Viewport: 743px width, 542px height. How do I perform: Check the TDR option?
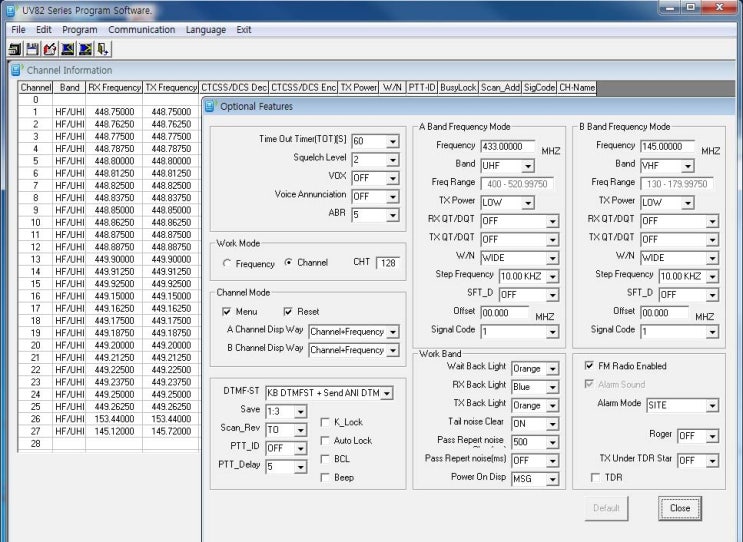[594, 477]
